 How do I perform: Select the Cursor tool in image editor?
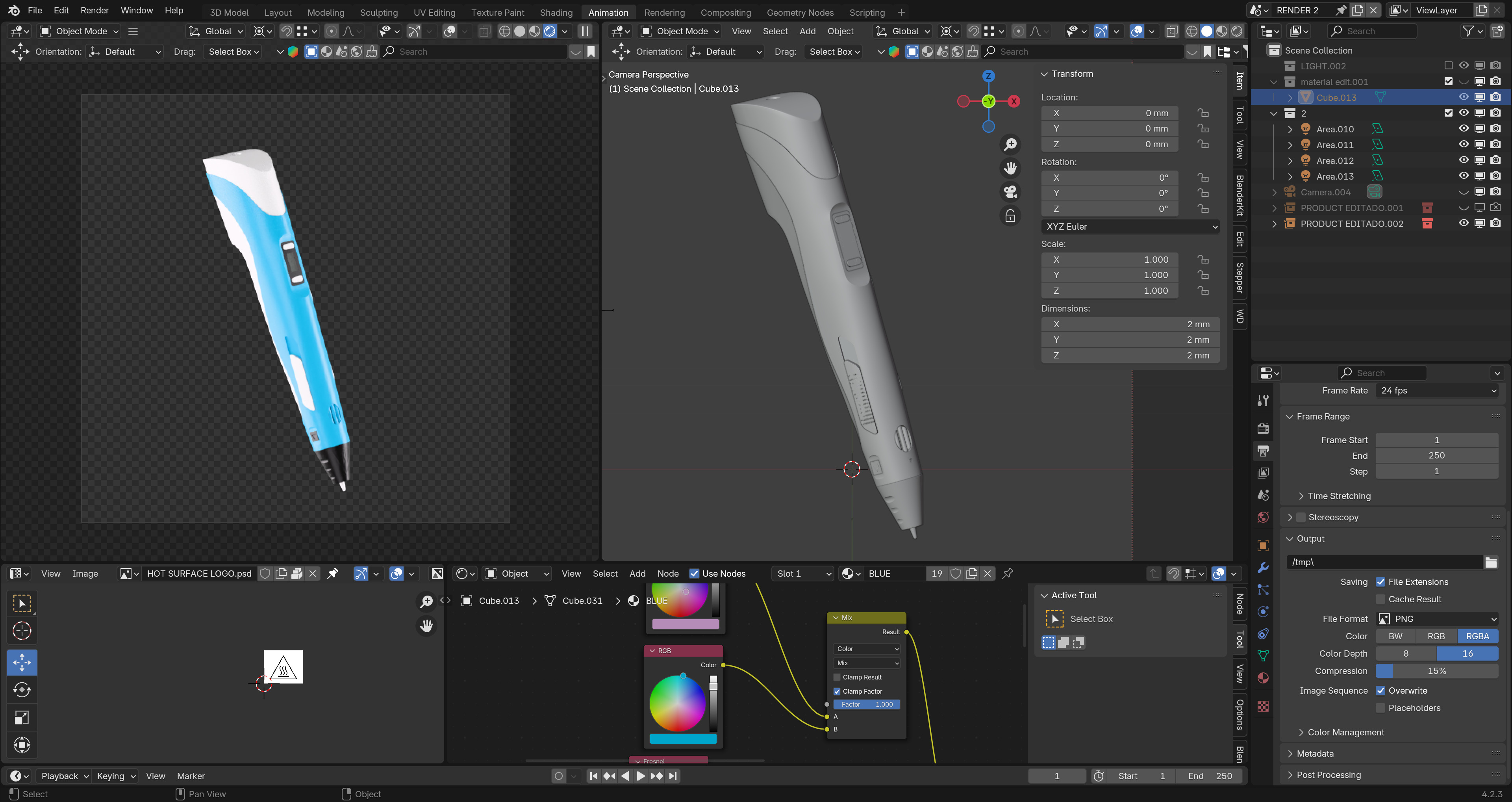22,631
